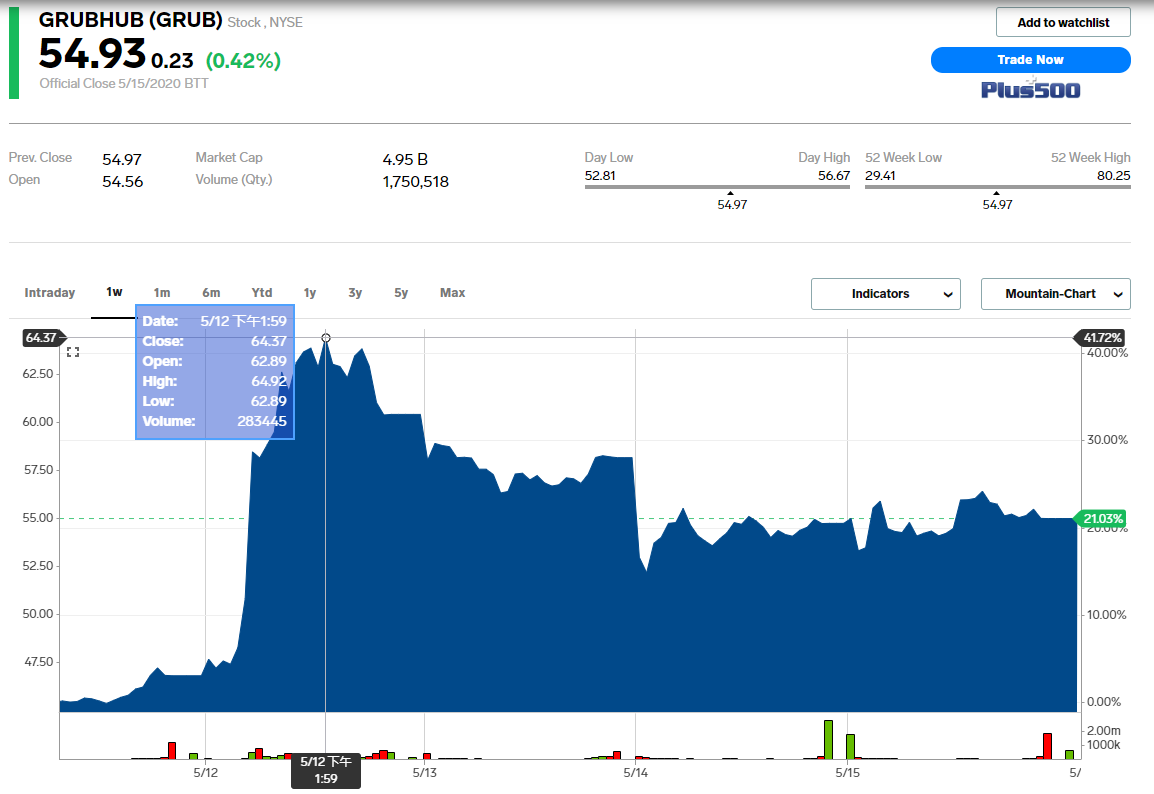
Task: Add Grubhub to your watchlist
Action: [1063, 22]
